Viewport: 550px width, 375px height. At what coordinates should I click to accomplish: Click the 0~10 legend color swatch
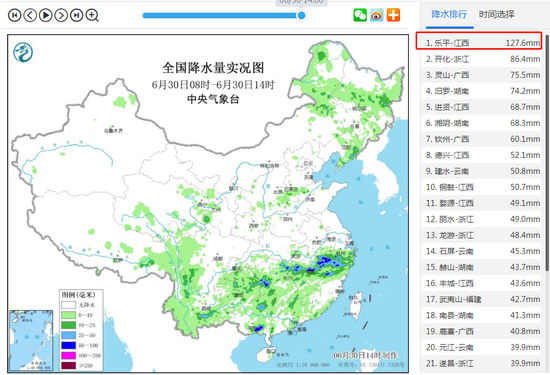click(68, 315)
